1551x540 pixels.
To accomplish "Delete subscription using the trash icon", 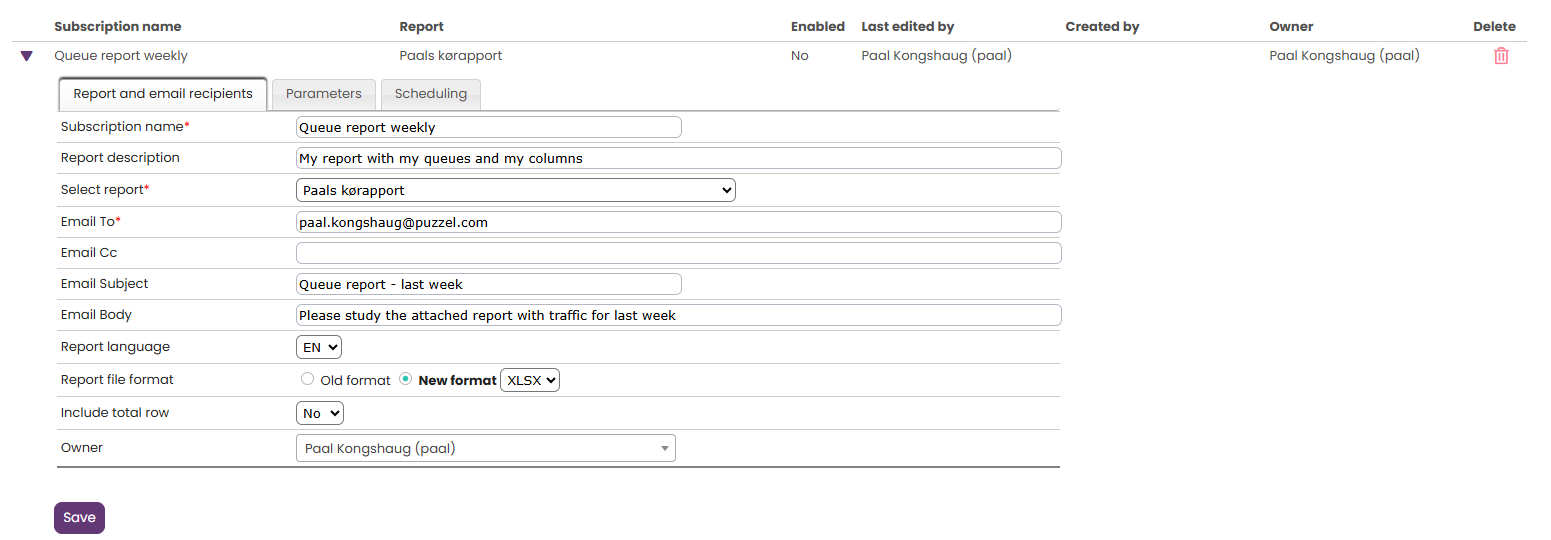I will 1500,56.
